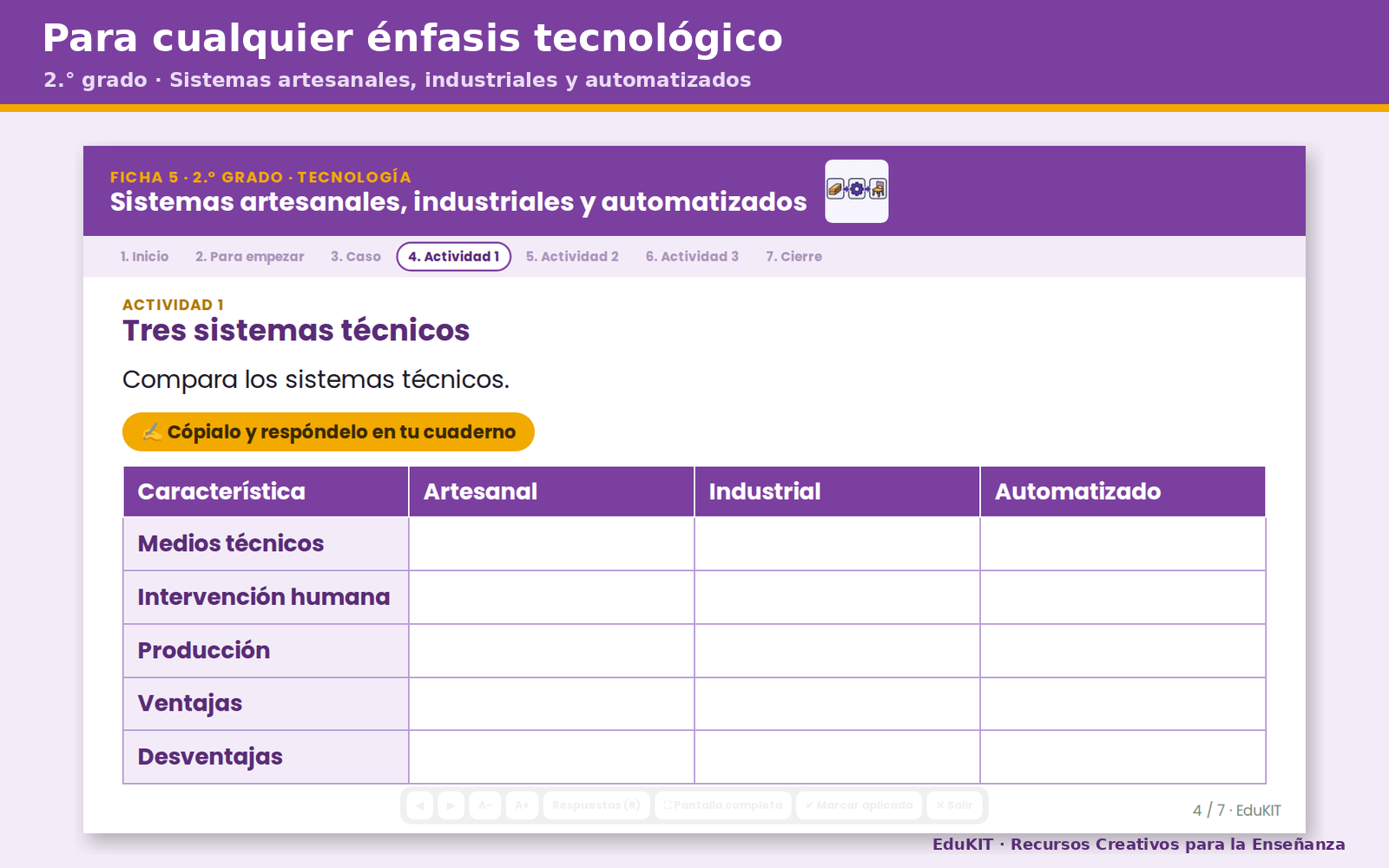The width and height of the screenshot is (1389, 868).
Task: Click the Marcar aplicada button
Action: click(x=859, y=806)
